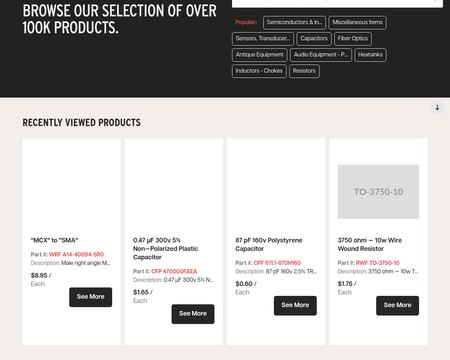Open the Inductors - Chokes tag
Image resolution: width=450 pixels, height=360 pixels.
(259, 71)
